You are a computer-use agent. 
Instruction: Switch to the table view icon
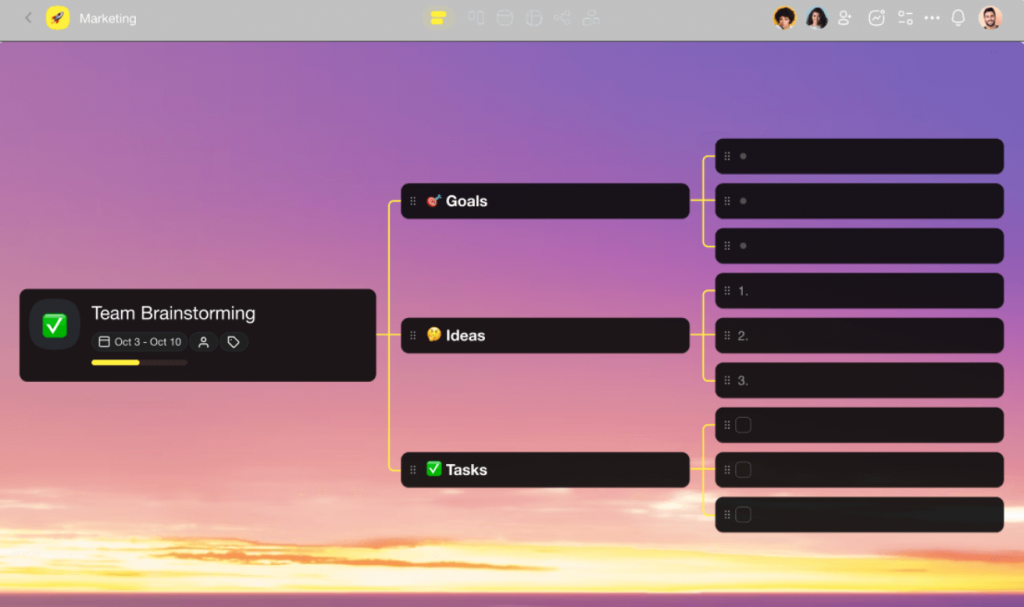(534, 18)
